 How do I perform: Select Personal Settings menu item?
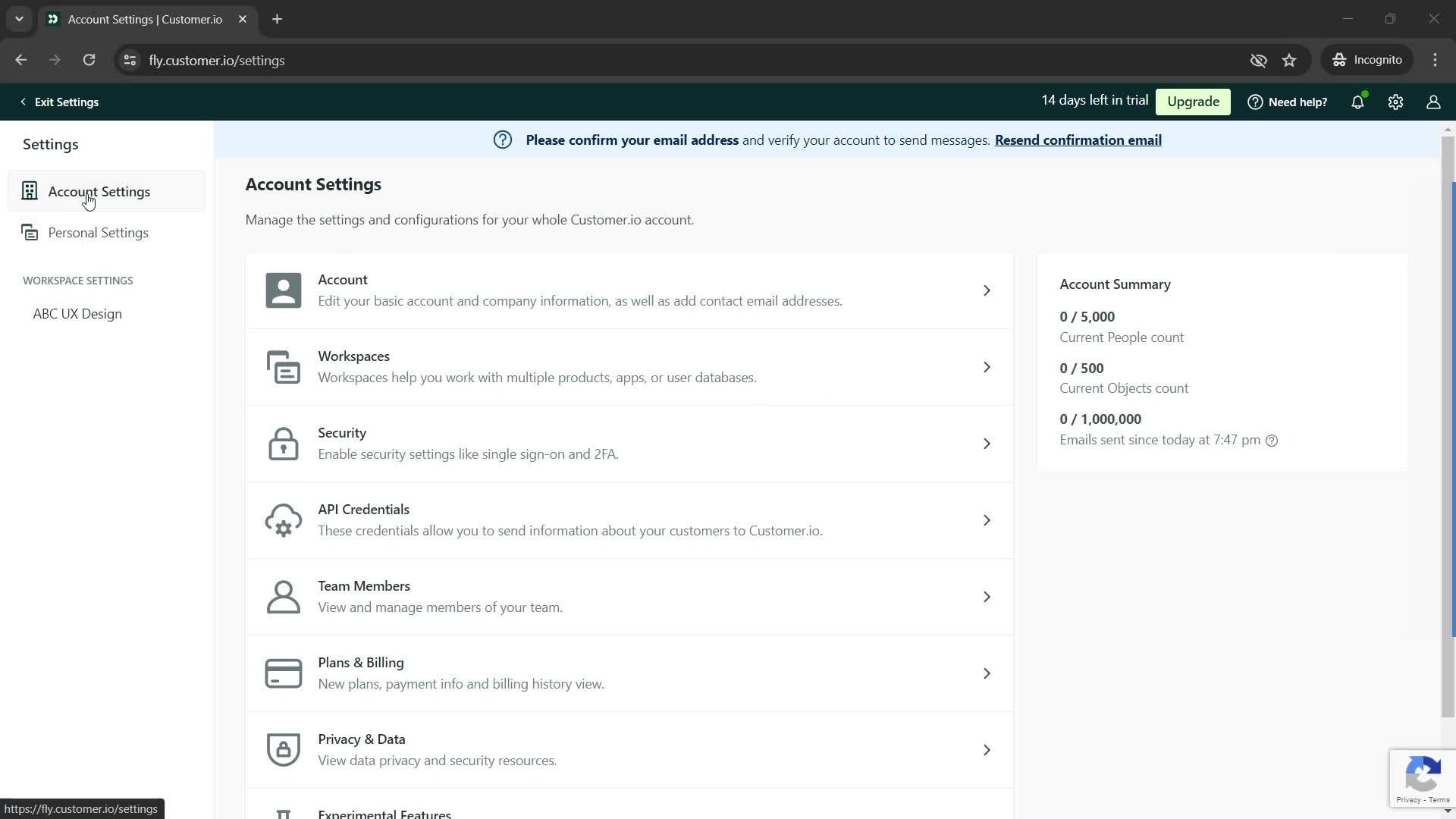[98, 232]
